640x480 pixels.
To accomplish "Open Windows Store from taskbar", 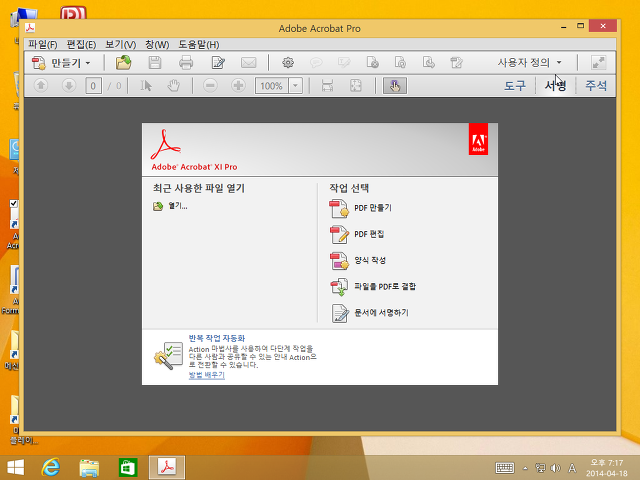I will [x=128, y=467].
